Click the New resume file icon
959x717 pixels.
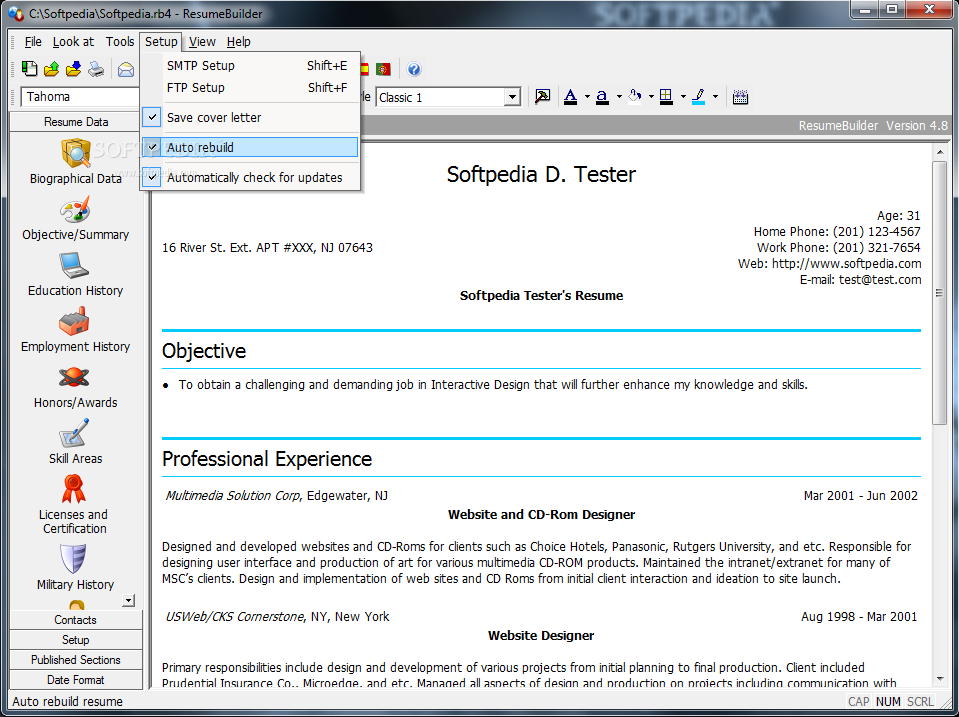(x=29, y=69)
